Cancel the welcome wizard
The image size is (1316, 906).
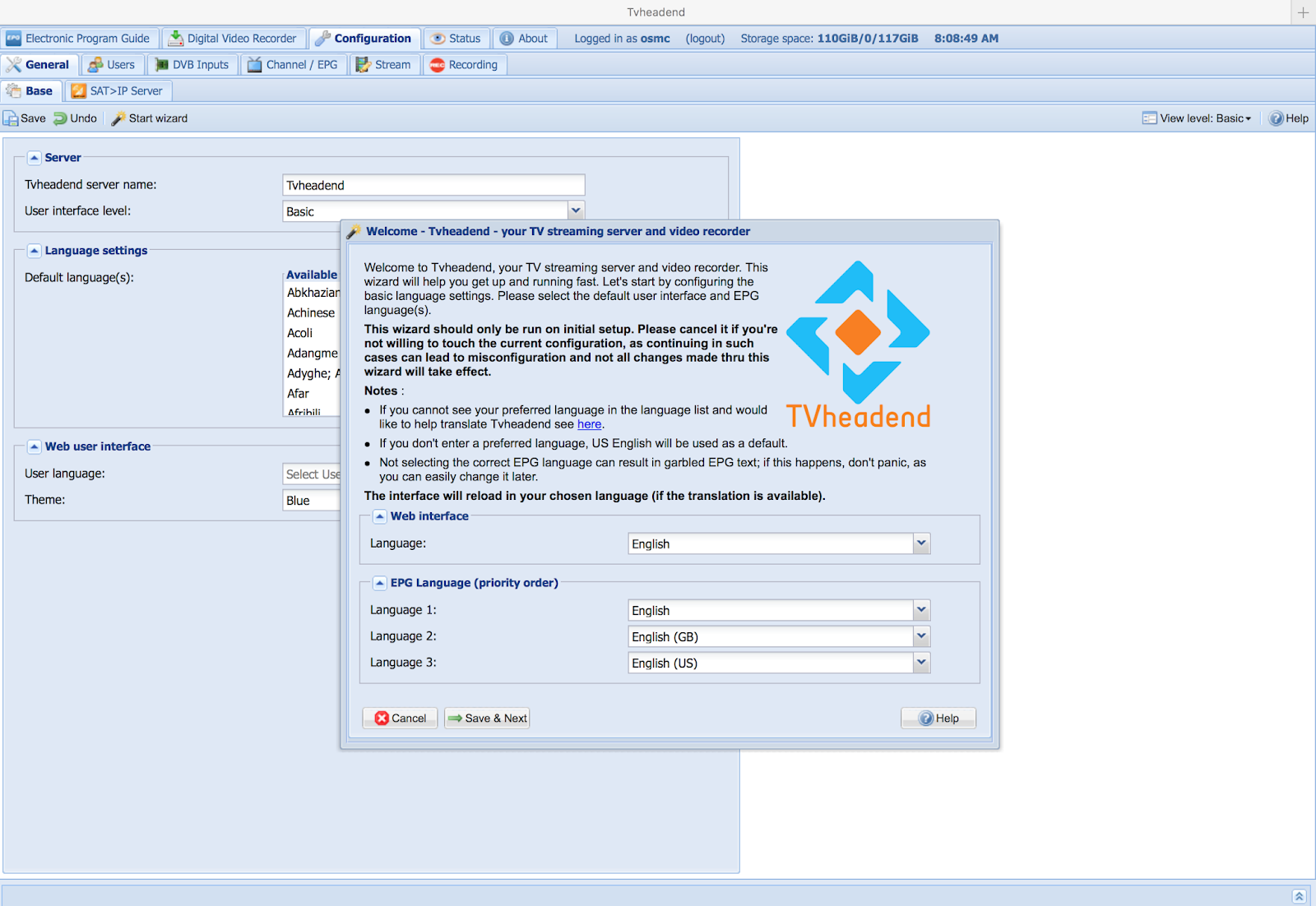tap(401, 719)
